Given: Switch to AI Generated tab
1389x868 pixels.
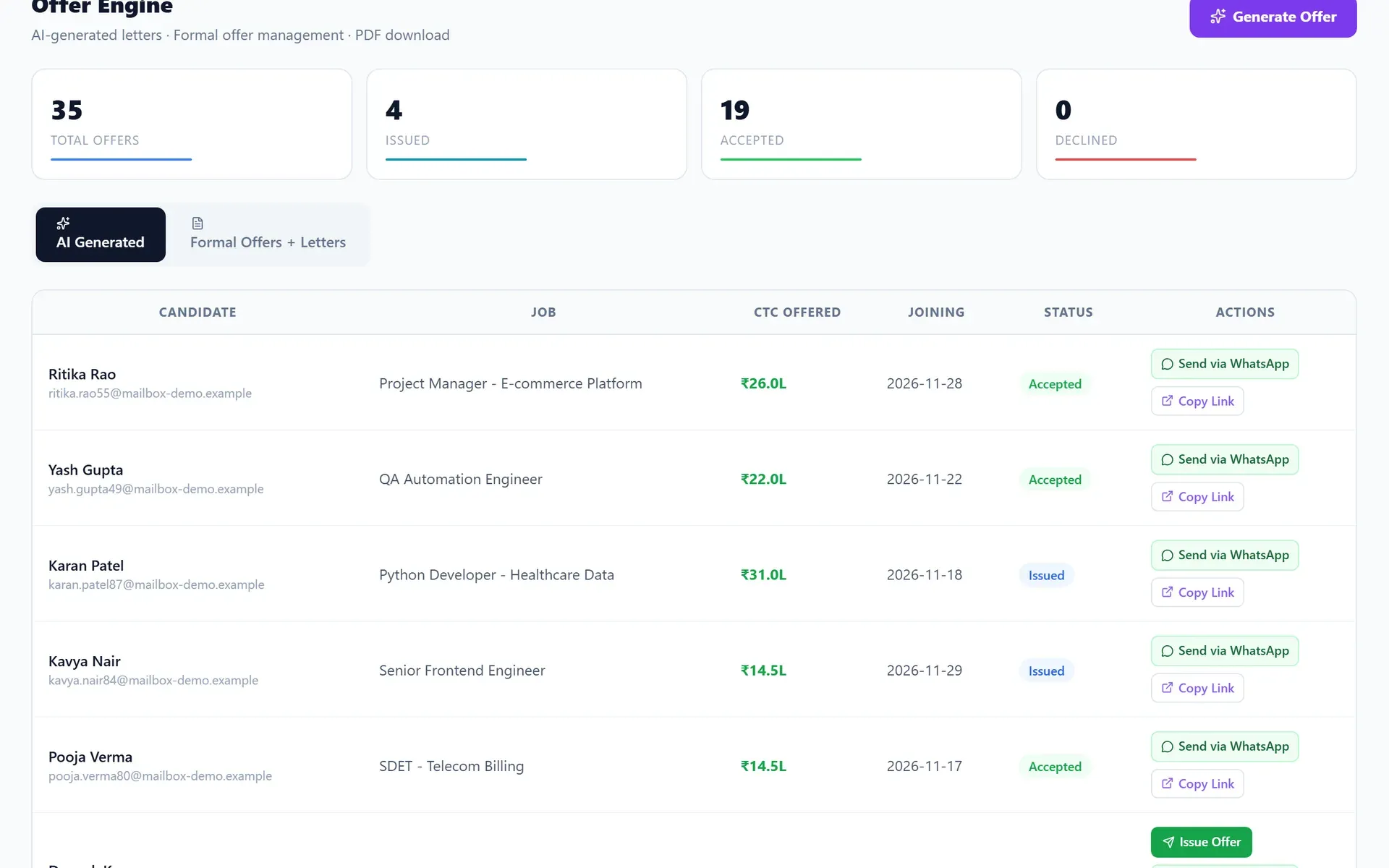Looking at the screenshot, I should tap(101, 234).
